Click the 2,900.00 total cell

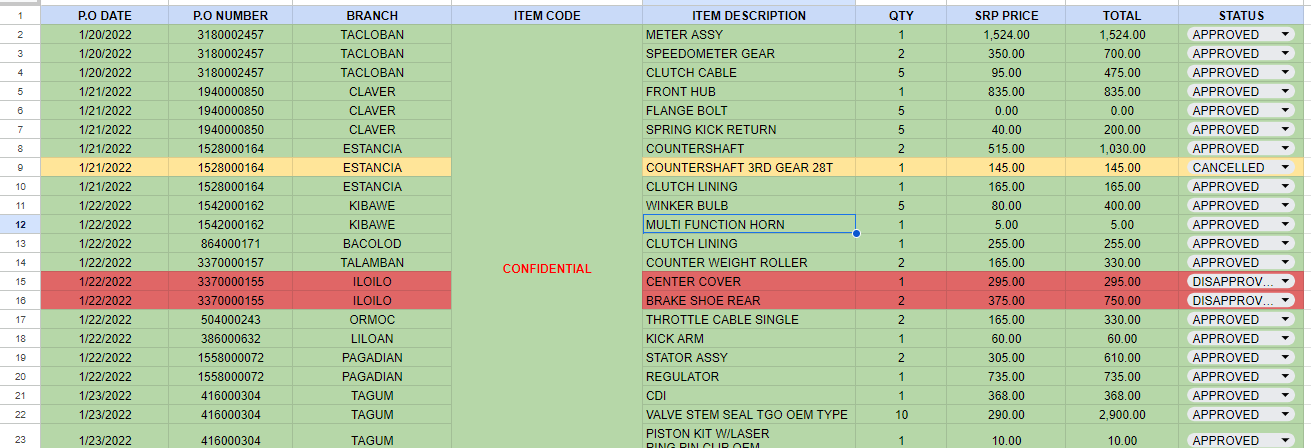click(x=1120, y=415)
